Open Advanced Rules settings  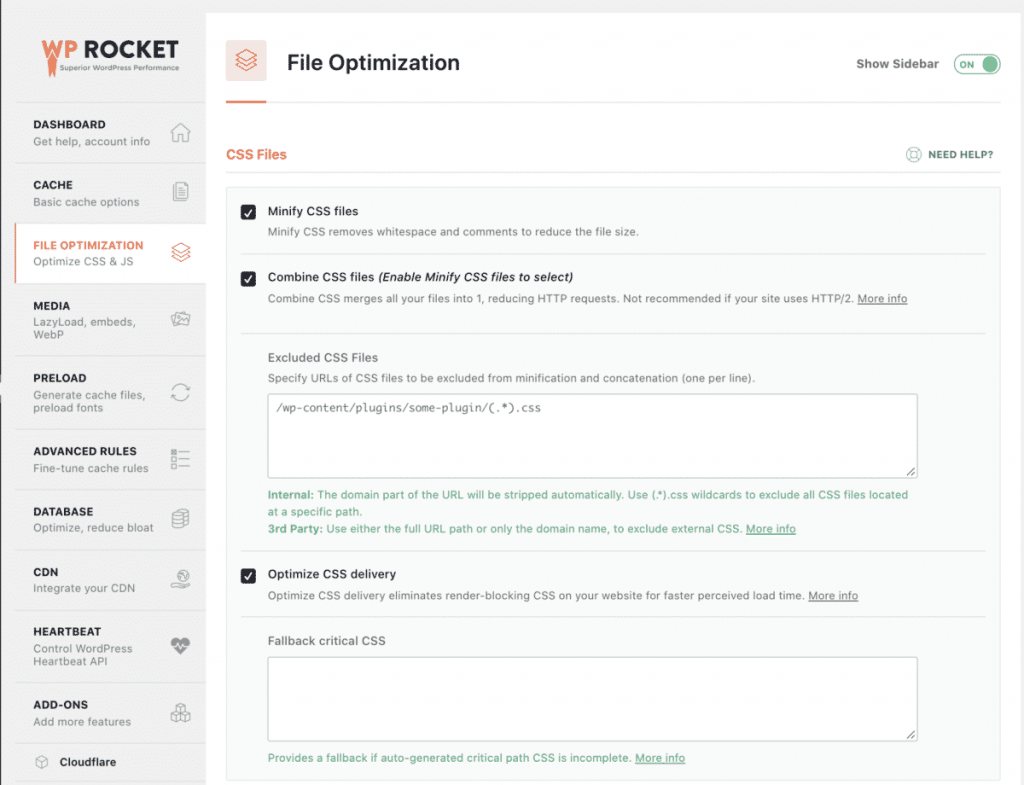tap(110, 459)
